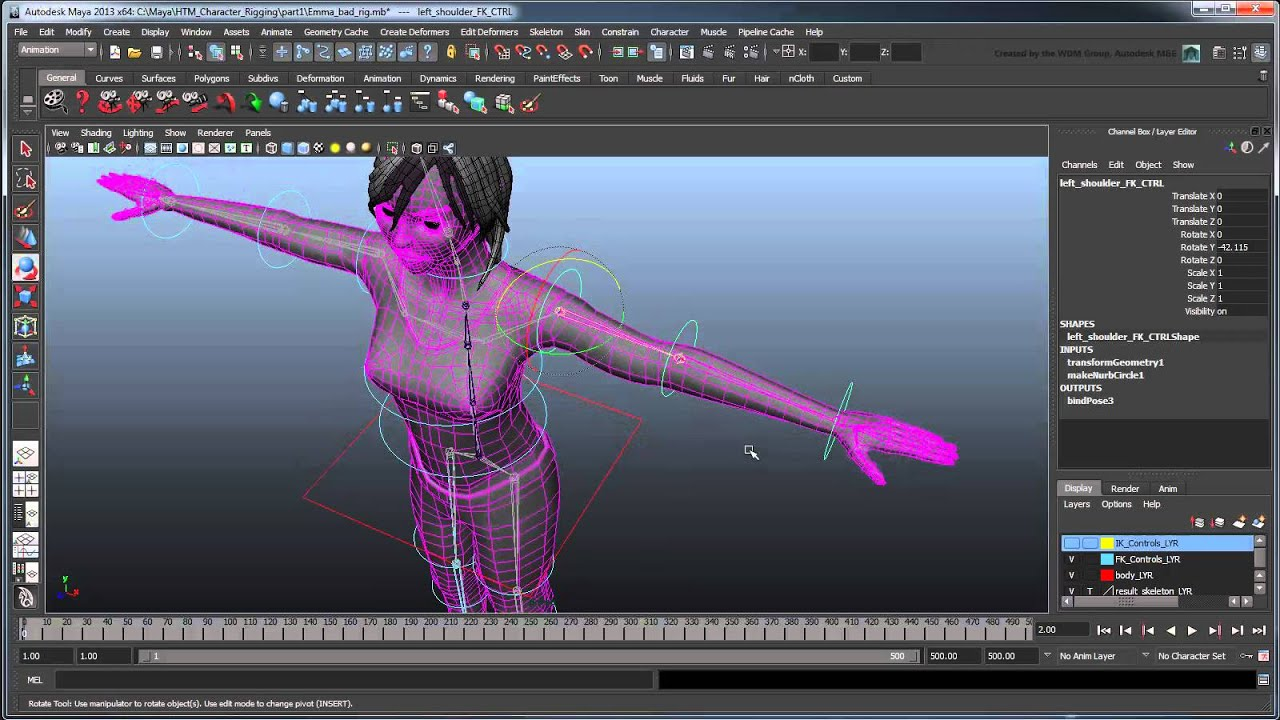Enable wireframe on shaded viewport icon
This screenshot has width=1280, height=720.
(x=303, y=148)
